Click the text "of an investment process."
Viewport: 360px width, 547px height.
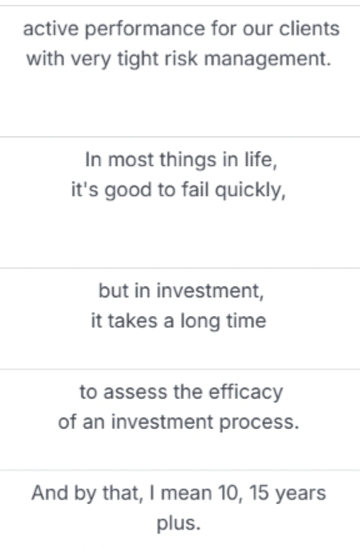(179, 422)
